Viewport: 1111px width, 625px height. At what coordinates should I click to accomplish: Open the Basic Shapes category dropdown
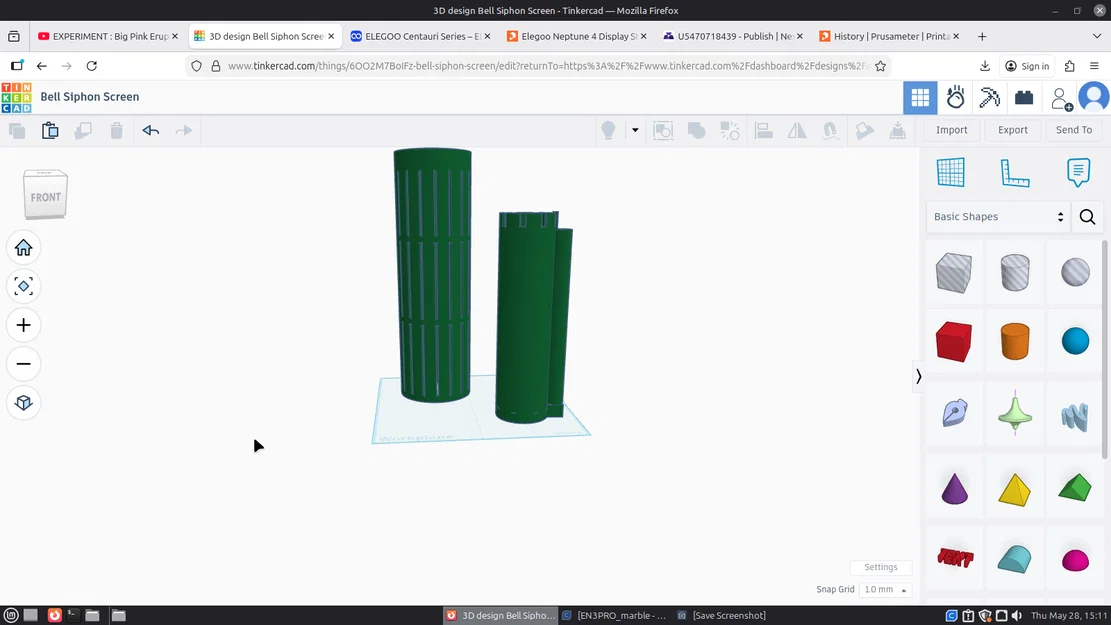pyautogui.click(x=998, y=217)
